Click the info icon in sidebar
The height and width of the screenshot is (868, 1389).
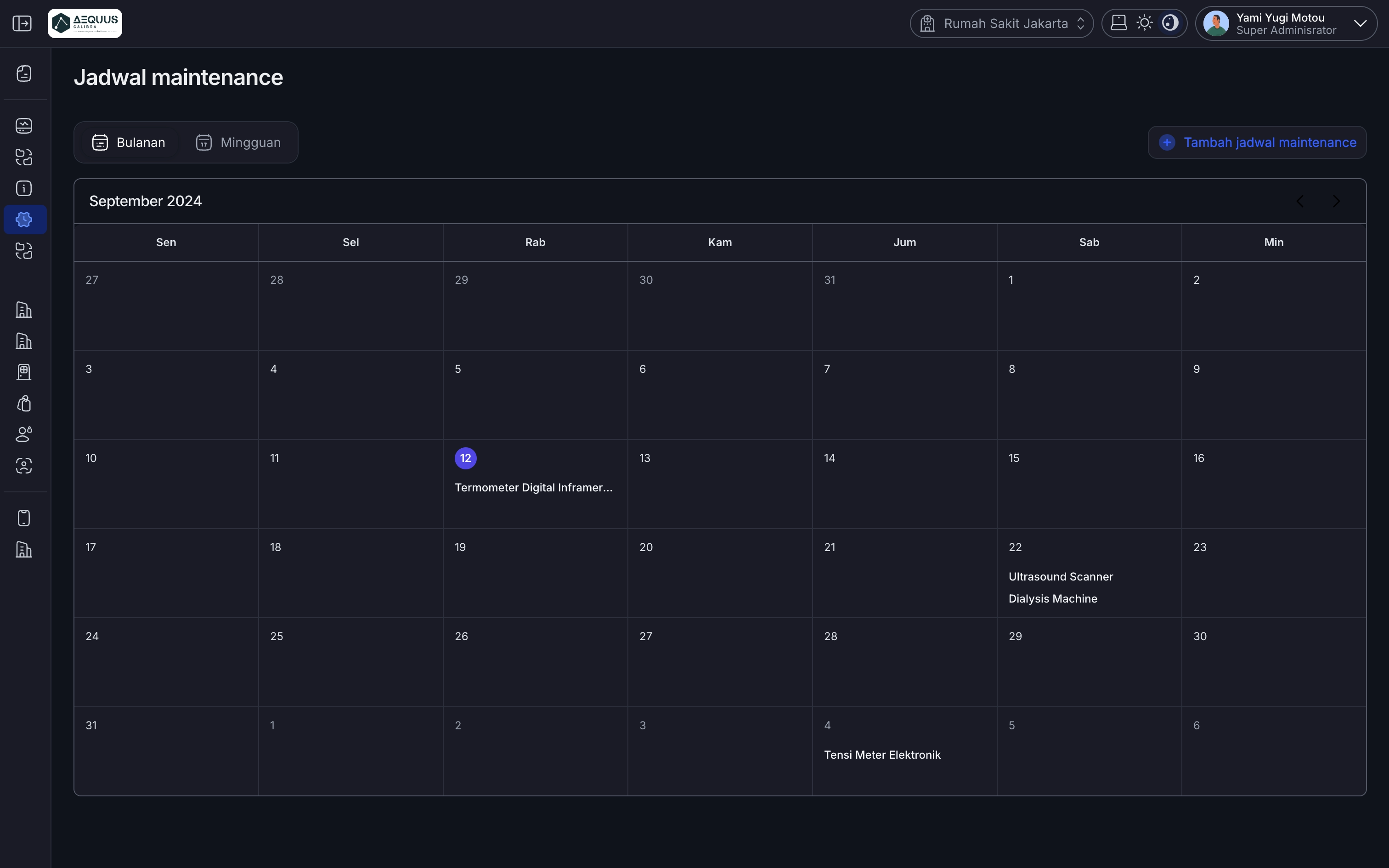click(24, 188)
